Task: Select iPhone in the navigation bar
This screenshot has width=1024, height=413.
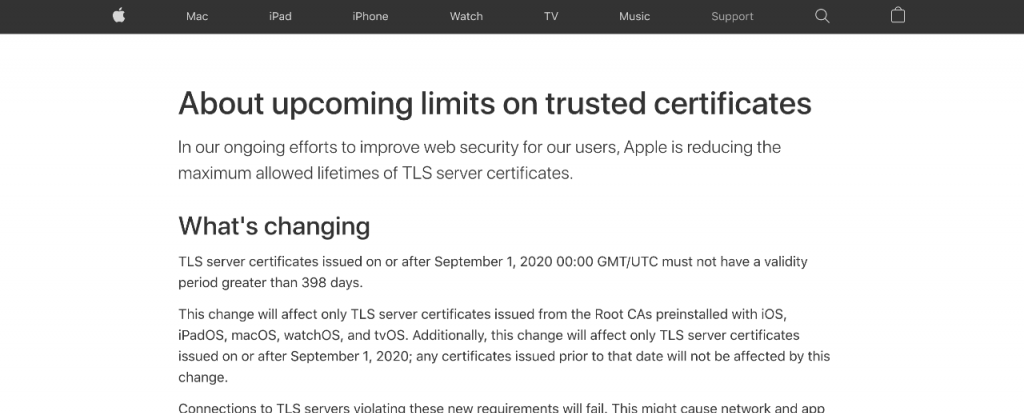Action: pos(370,16)
